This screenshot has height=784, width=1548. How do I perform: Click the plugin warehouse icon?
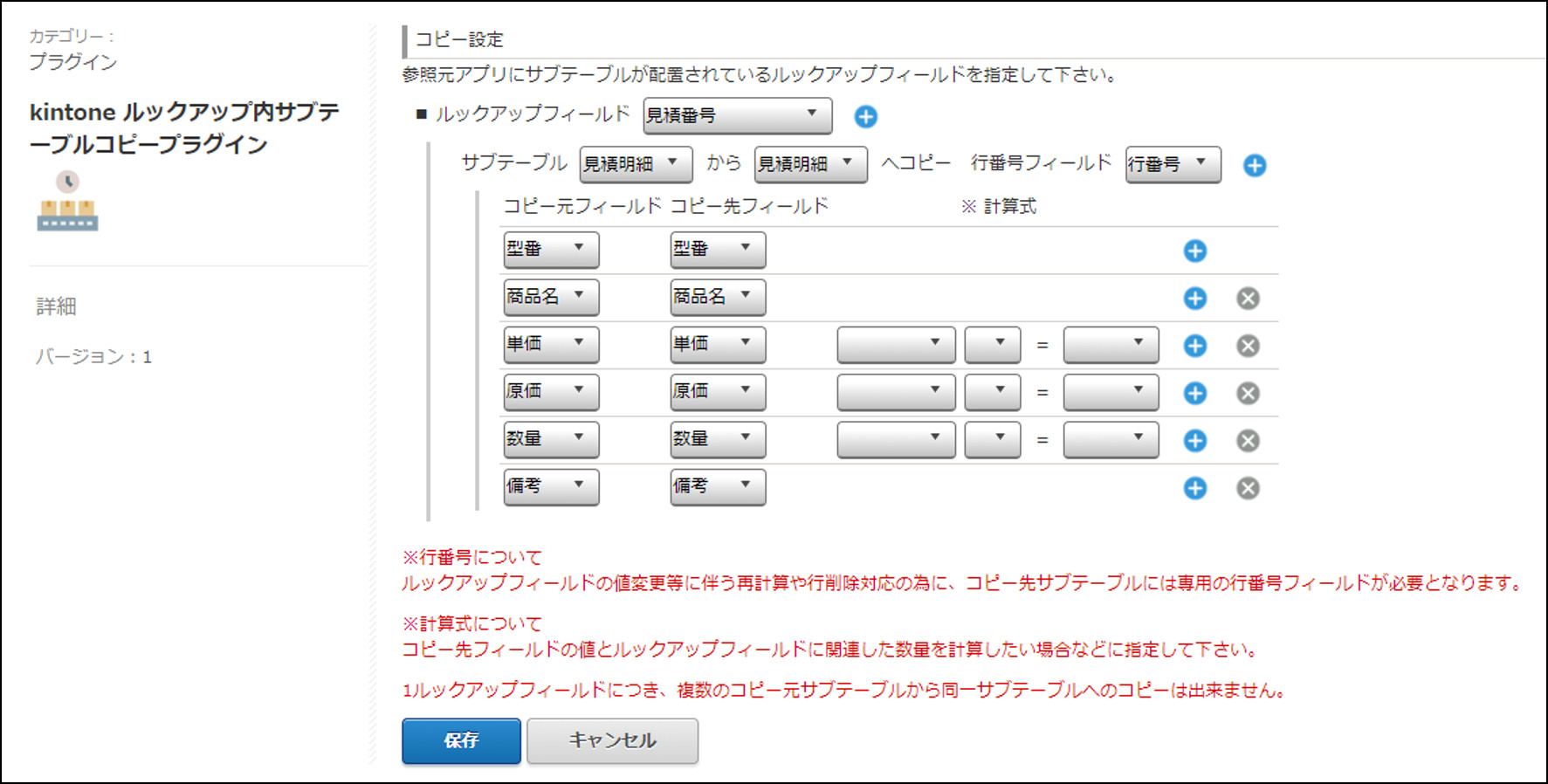pyautogui.click(x=67, y=202)
